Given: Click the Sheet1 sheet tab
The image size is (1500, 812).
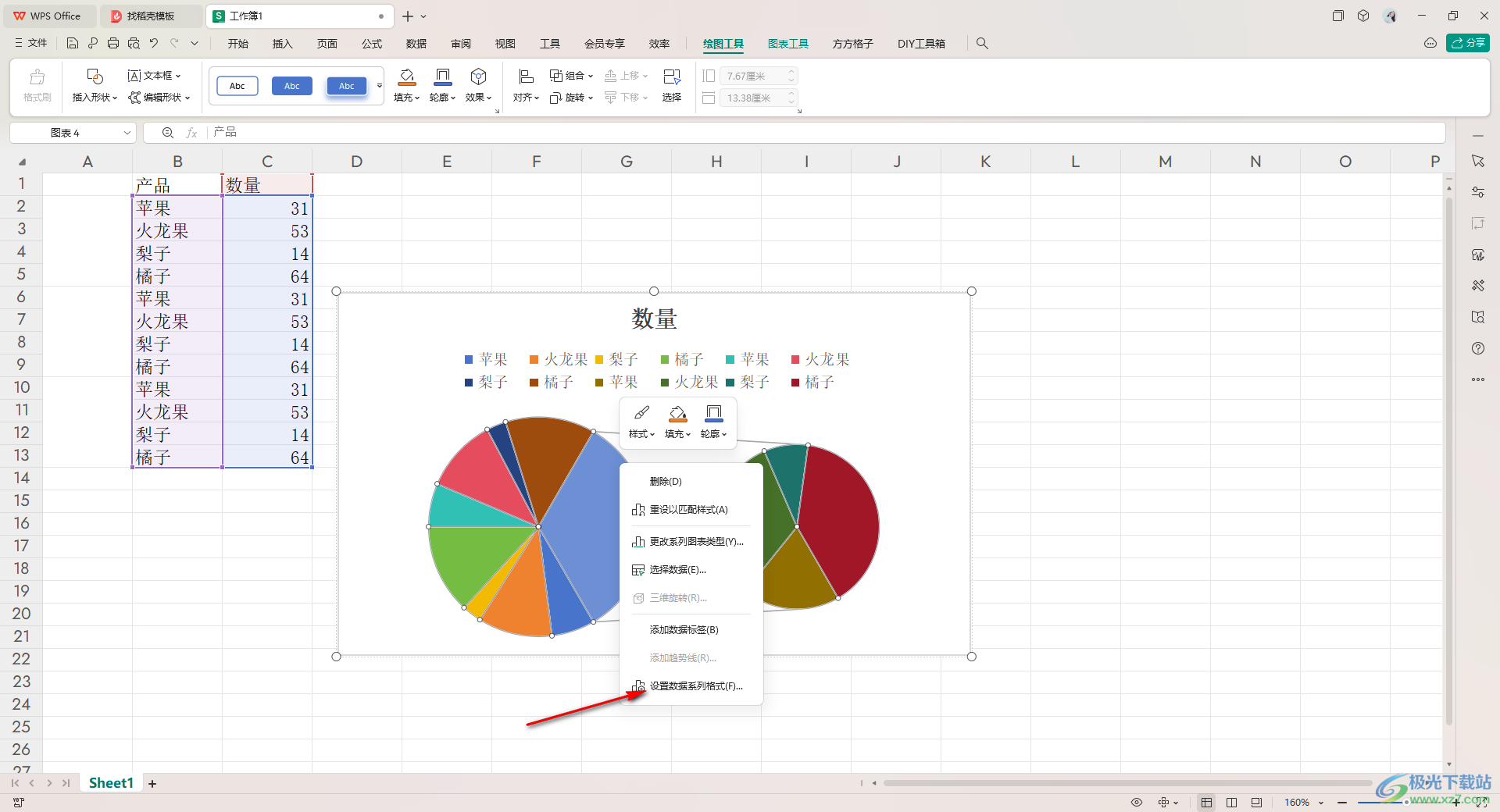Looking at the screenshot, I should click(x=111, y=783).
